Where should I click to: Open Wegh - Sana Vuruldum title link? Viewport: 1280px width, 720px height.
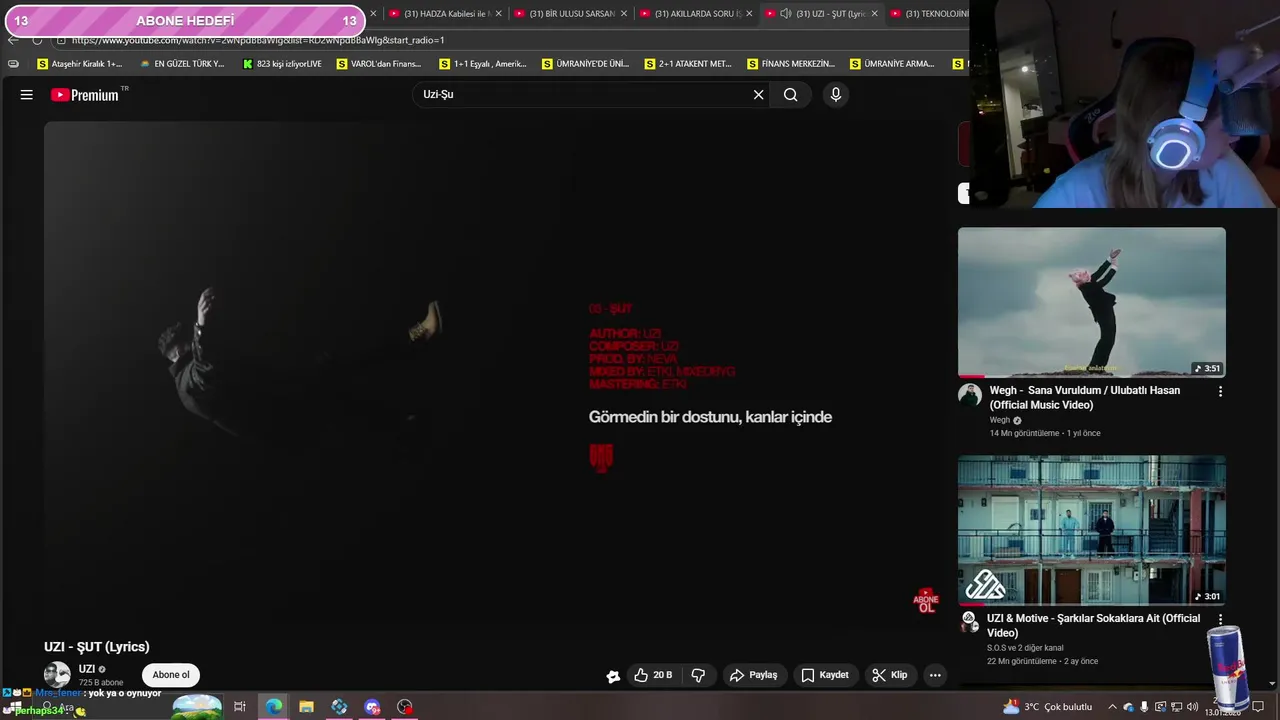1085,397
